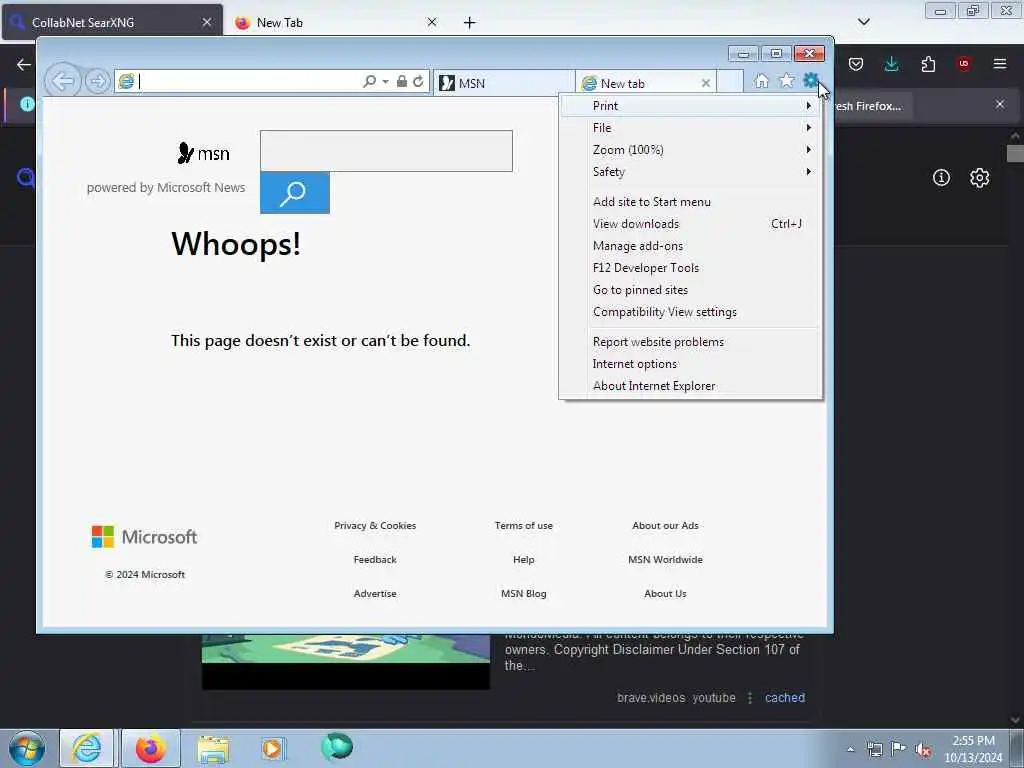The image size is (1024, 768).
Task: Click Firefox back arrow
Action: coord(24,64)
